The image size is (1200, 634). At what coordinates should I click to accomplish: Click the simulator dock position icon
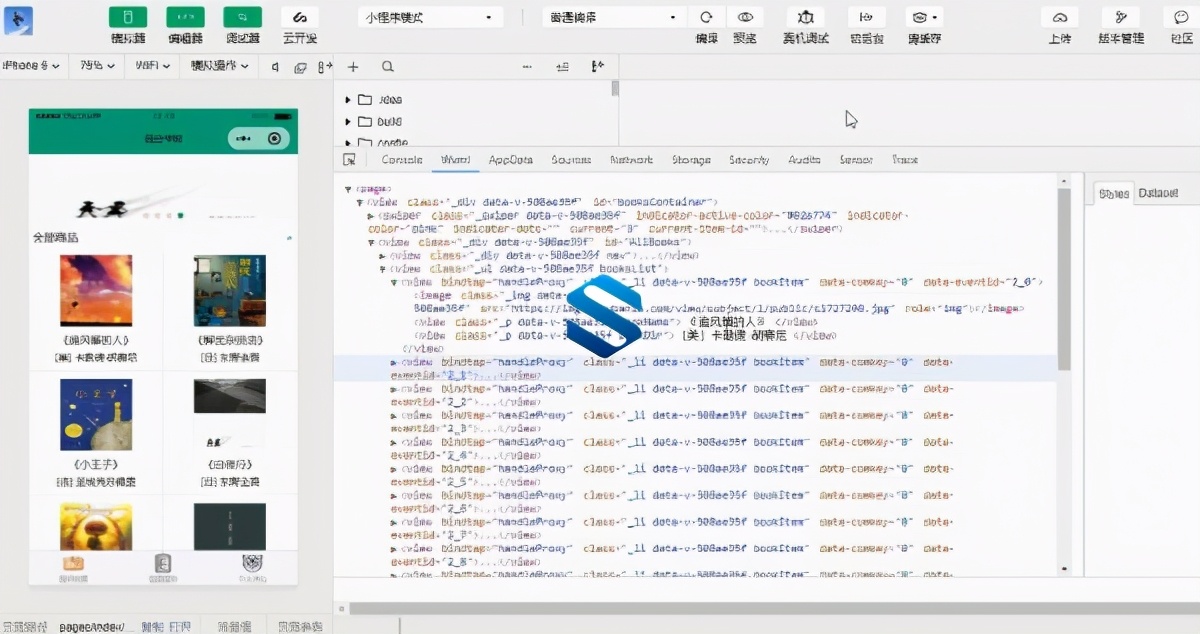coord(323,67)
